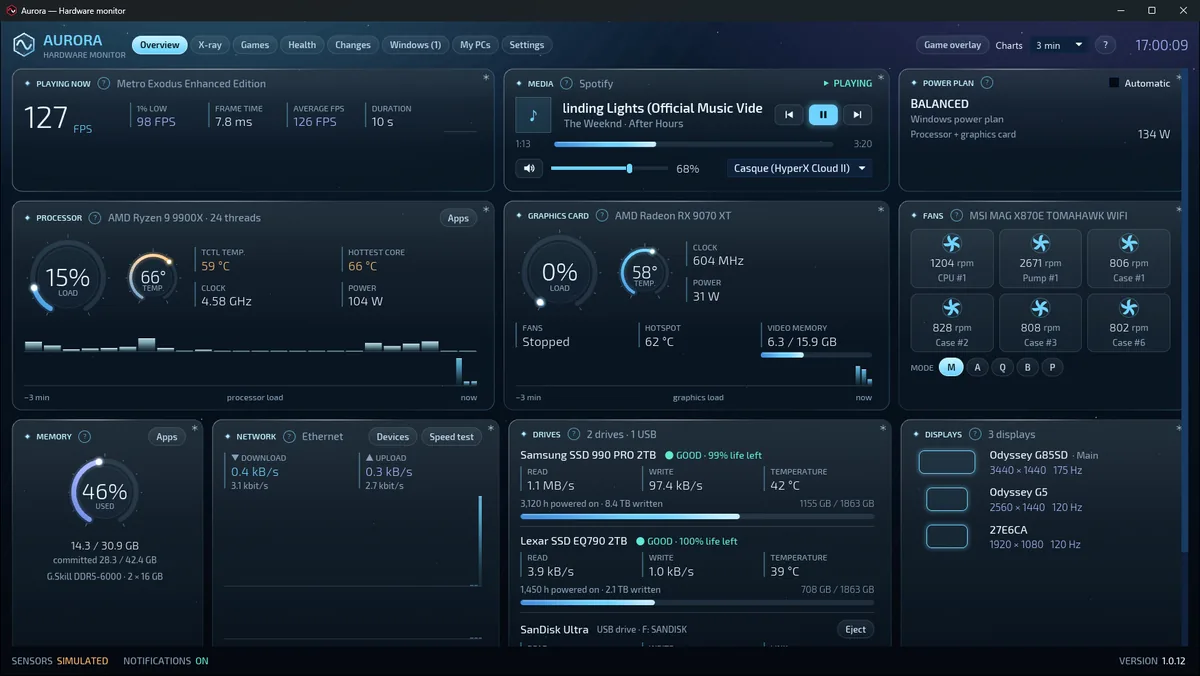
Task: Select fan mode M
Action: [951, 367]
